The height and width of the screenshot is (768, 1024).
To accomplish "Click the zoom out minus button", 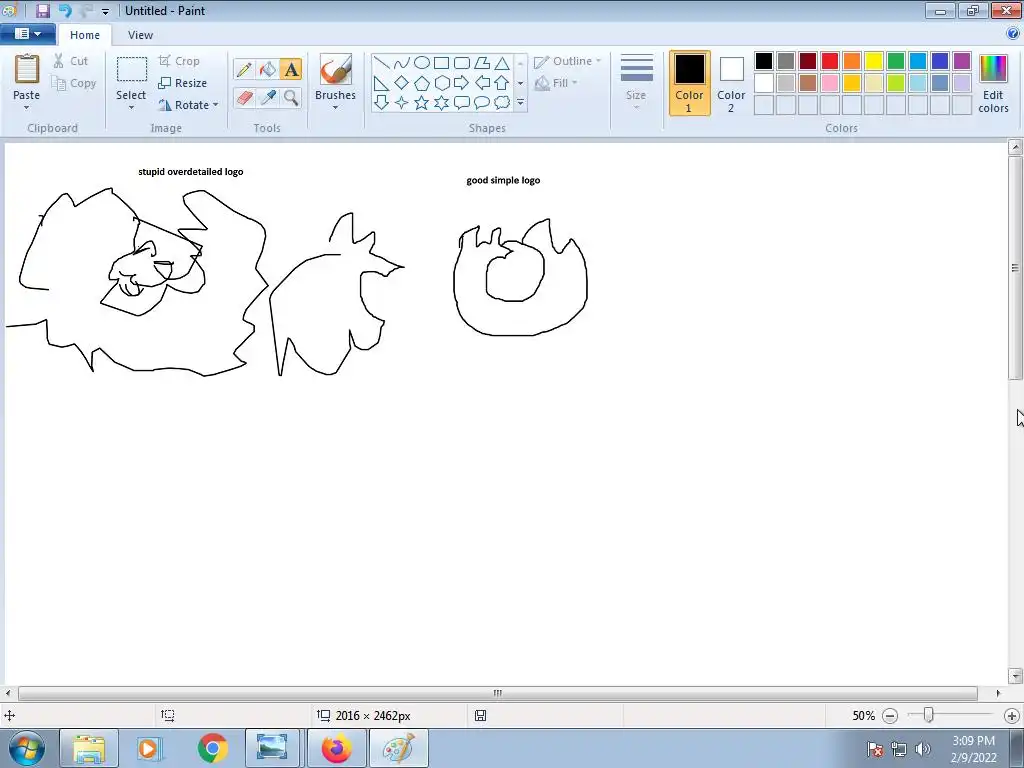I will click(x=890, y=716).
